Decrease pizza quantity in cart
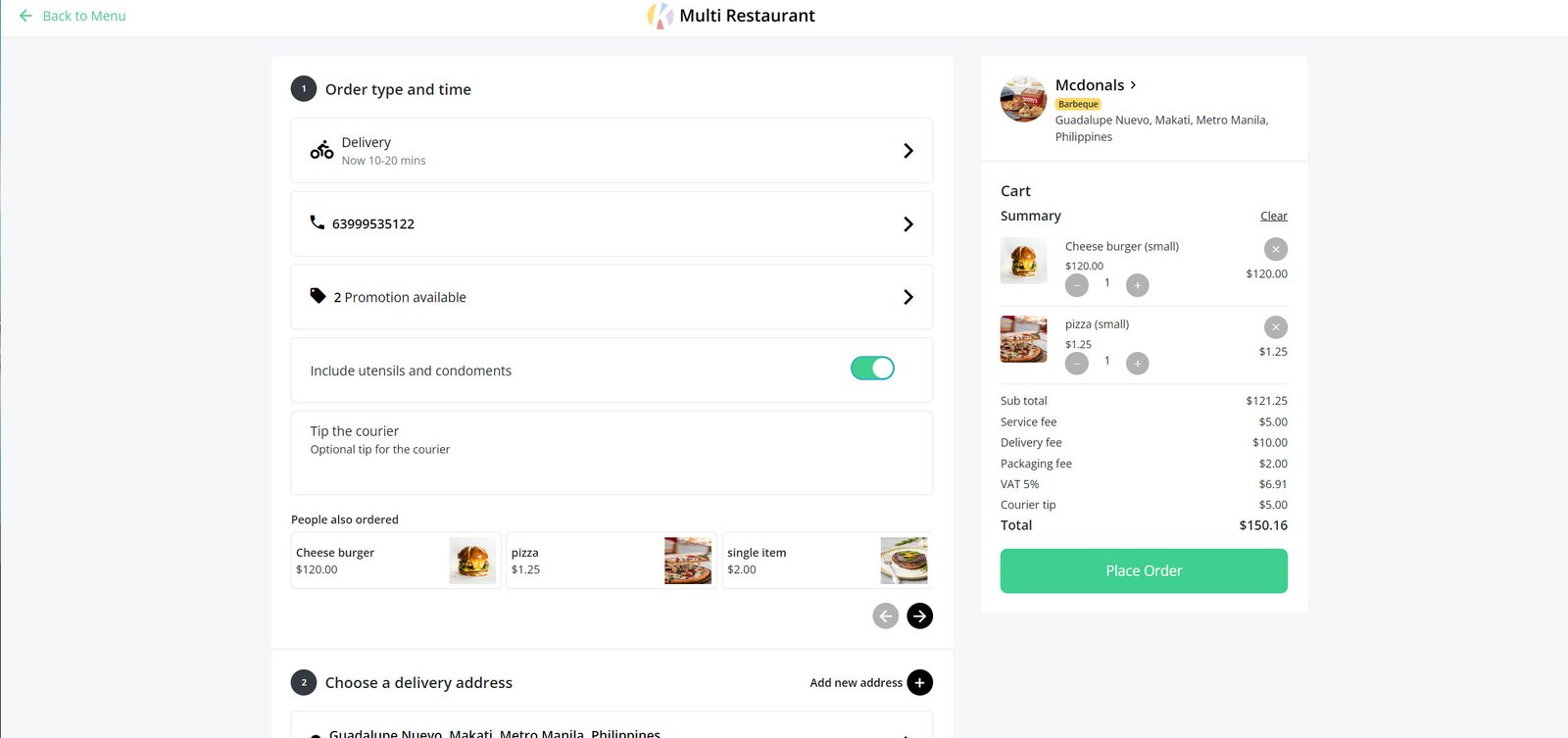The height and width of the screenshot is (738, 1568). click(x=1077, y=364)
